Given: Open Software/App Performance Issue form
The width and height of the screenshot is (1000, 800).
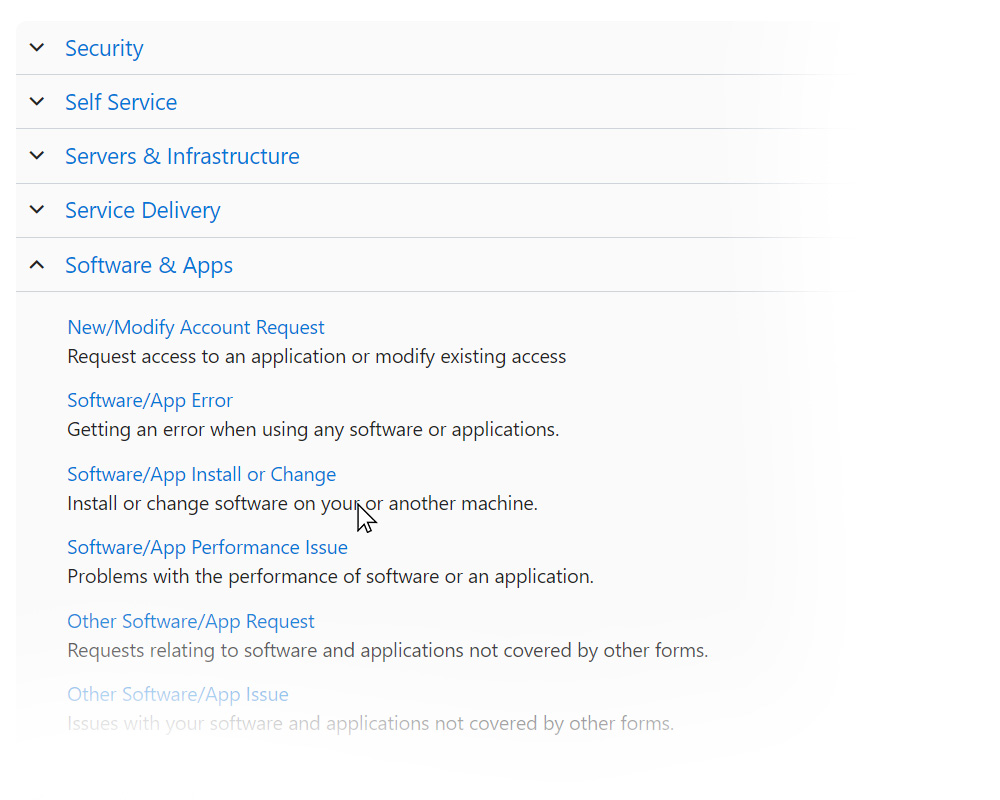Looking at the screenshot, I should [207, 547].
